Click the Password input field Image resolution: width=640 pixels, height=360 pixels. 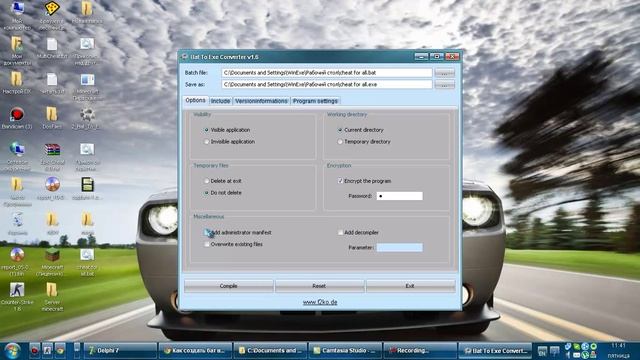[400, 196]
